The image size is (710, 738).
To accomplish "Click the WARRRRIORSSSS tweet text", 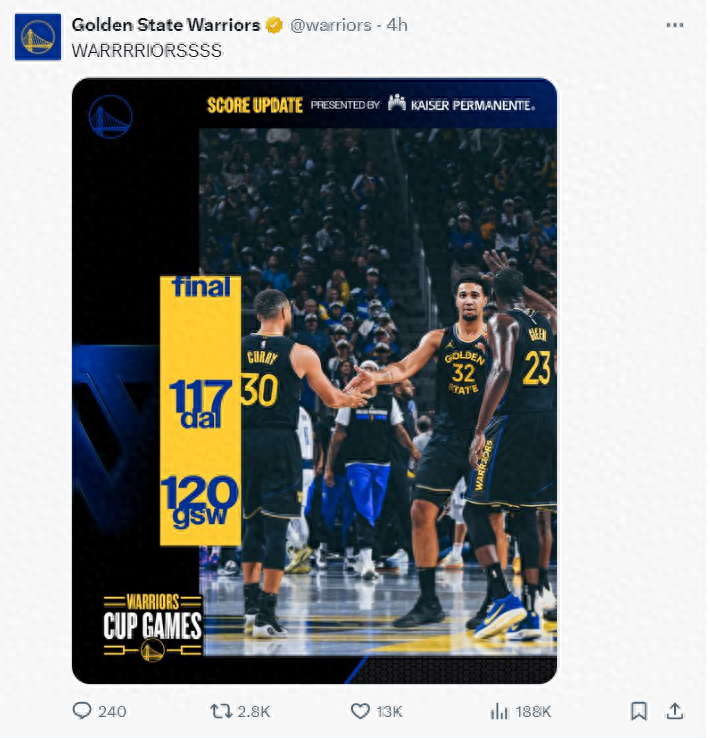I will click(147, 50).
